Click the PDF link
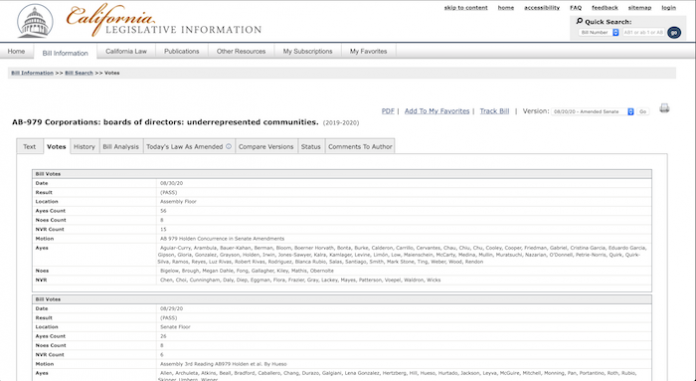 tap(388, 111)
